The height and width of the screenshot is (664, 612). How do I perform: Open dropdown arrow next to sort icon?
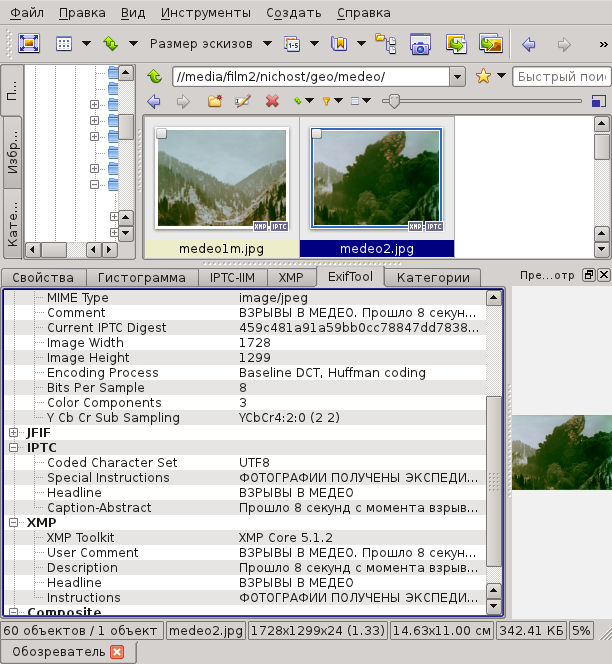coord(133,43)
